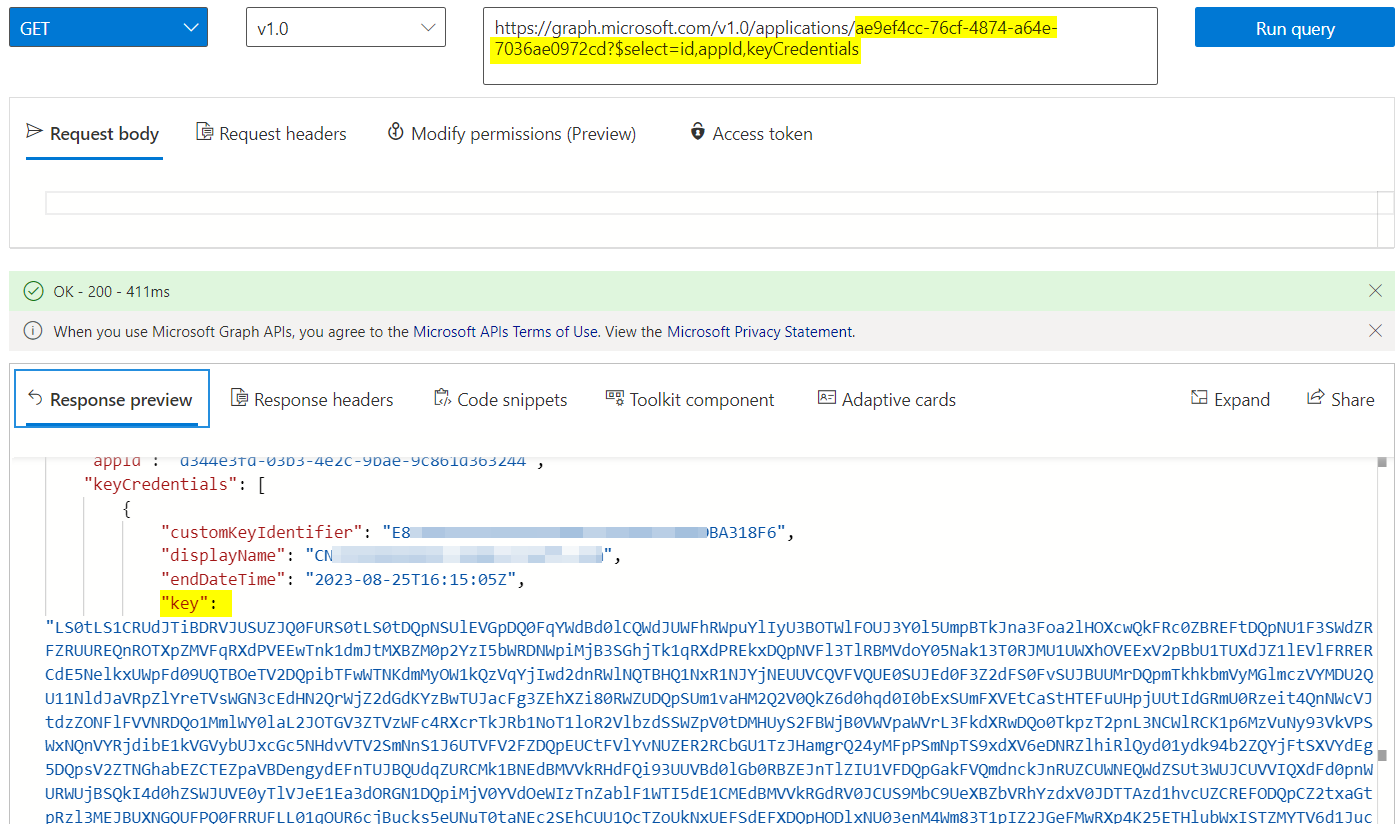The image size is (1395, 824).
Task: Click the info icon in terms notice
Action: [34, 331]
